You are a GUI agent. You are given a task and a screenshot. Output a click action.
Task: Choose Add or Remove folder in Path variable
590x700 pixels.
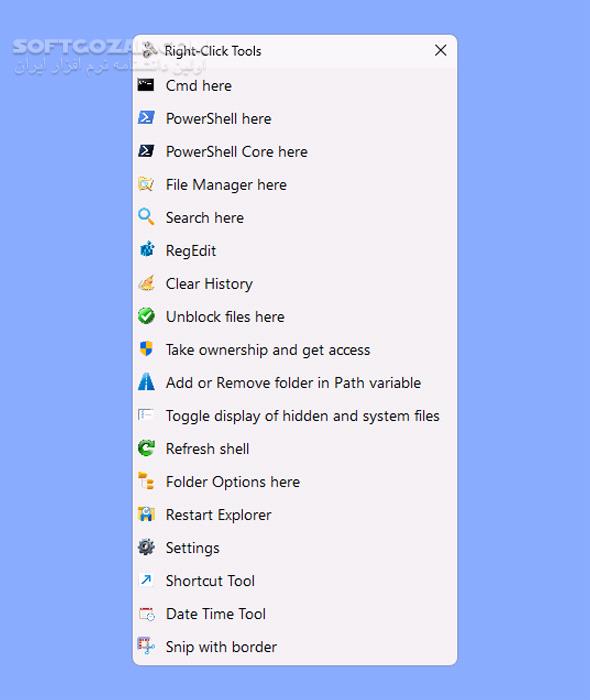[x=295, y=383]
